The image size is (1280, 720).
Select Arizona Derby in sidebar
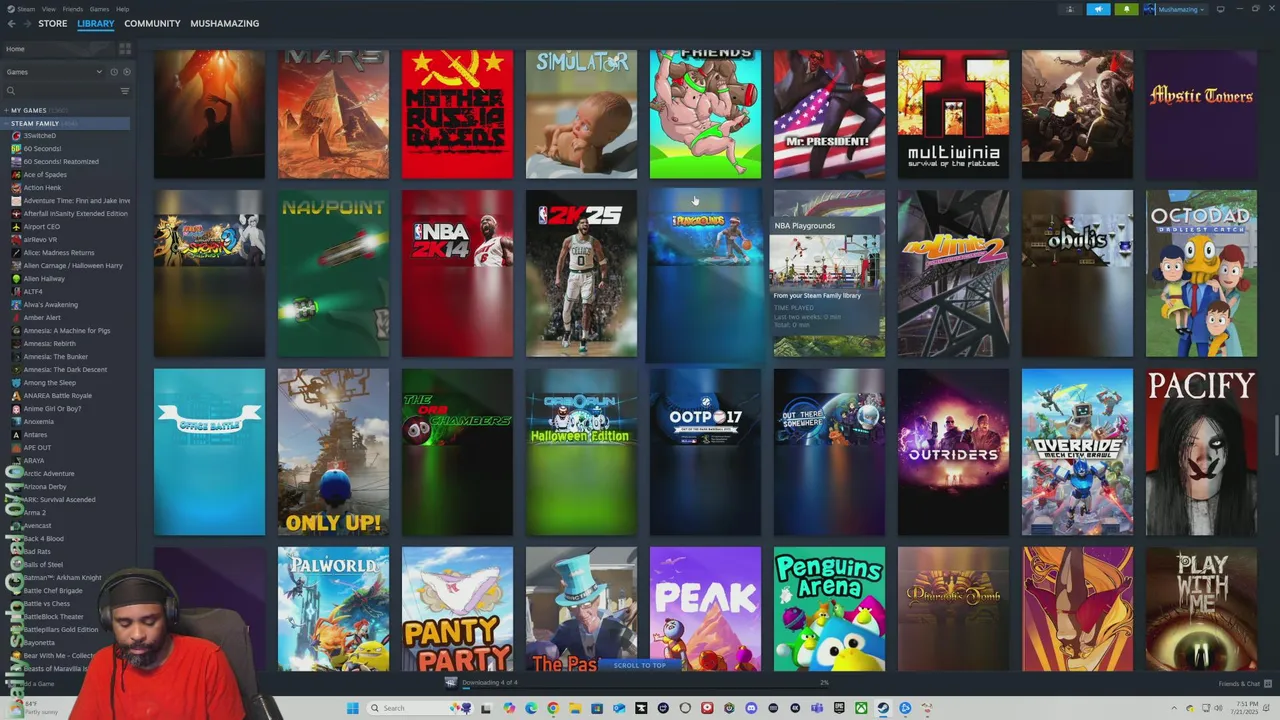click(45, 486)
